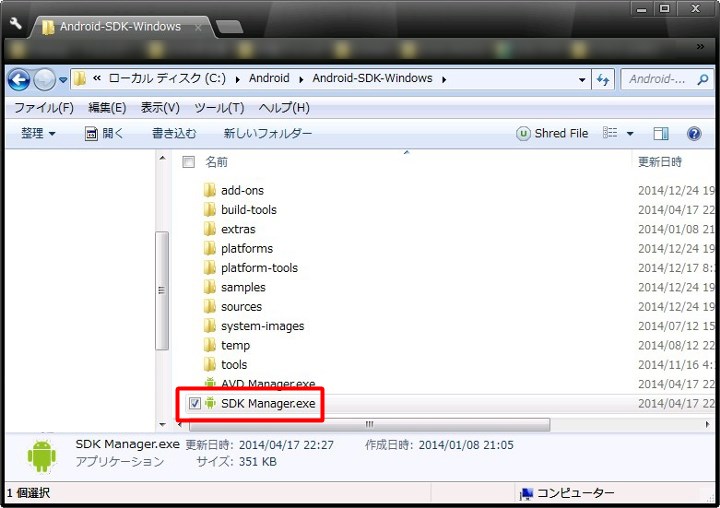Select the Android-SDK-Windows tab

(x=120, y=27)
